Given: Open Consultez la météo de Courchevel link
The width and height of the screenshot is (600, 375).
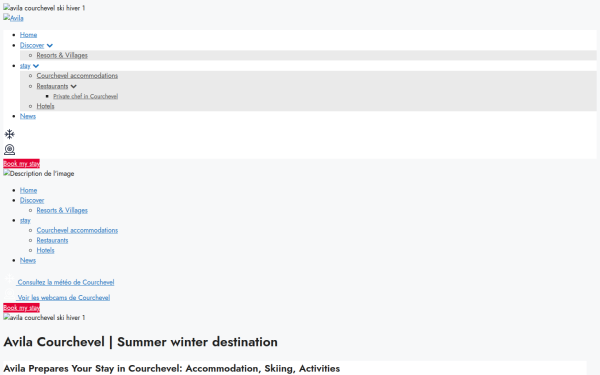Looking at the screenshot, I should pyautogui.click(x=66, y=282).
